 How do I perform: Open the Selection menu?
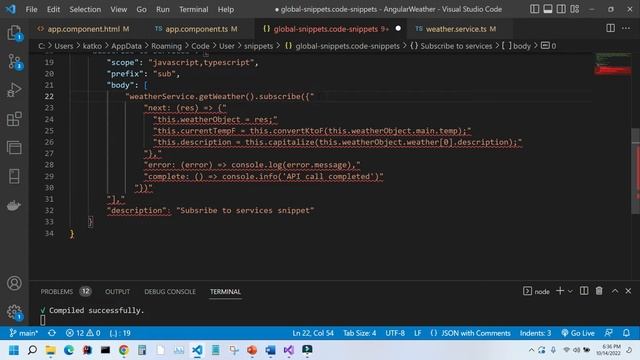click(x=85, y=9)
